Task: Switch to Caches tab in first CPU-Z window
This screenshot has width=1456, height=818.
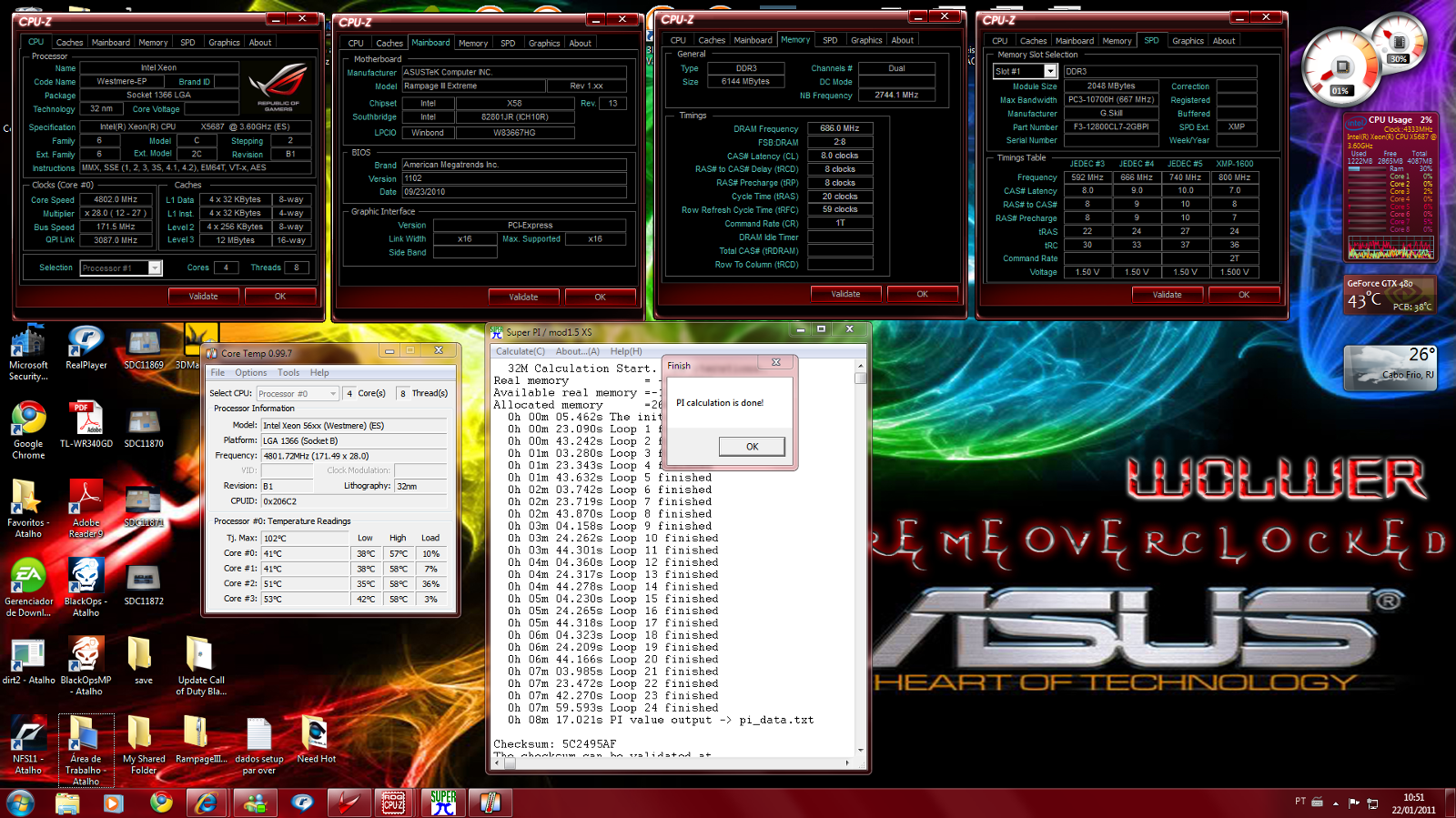Action: pyautogui.click(x=69, y=43)
